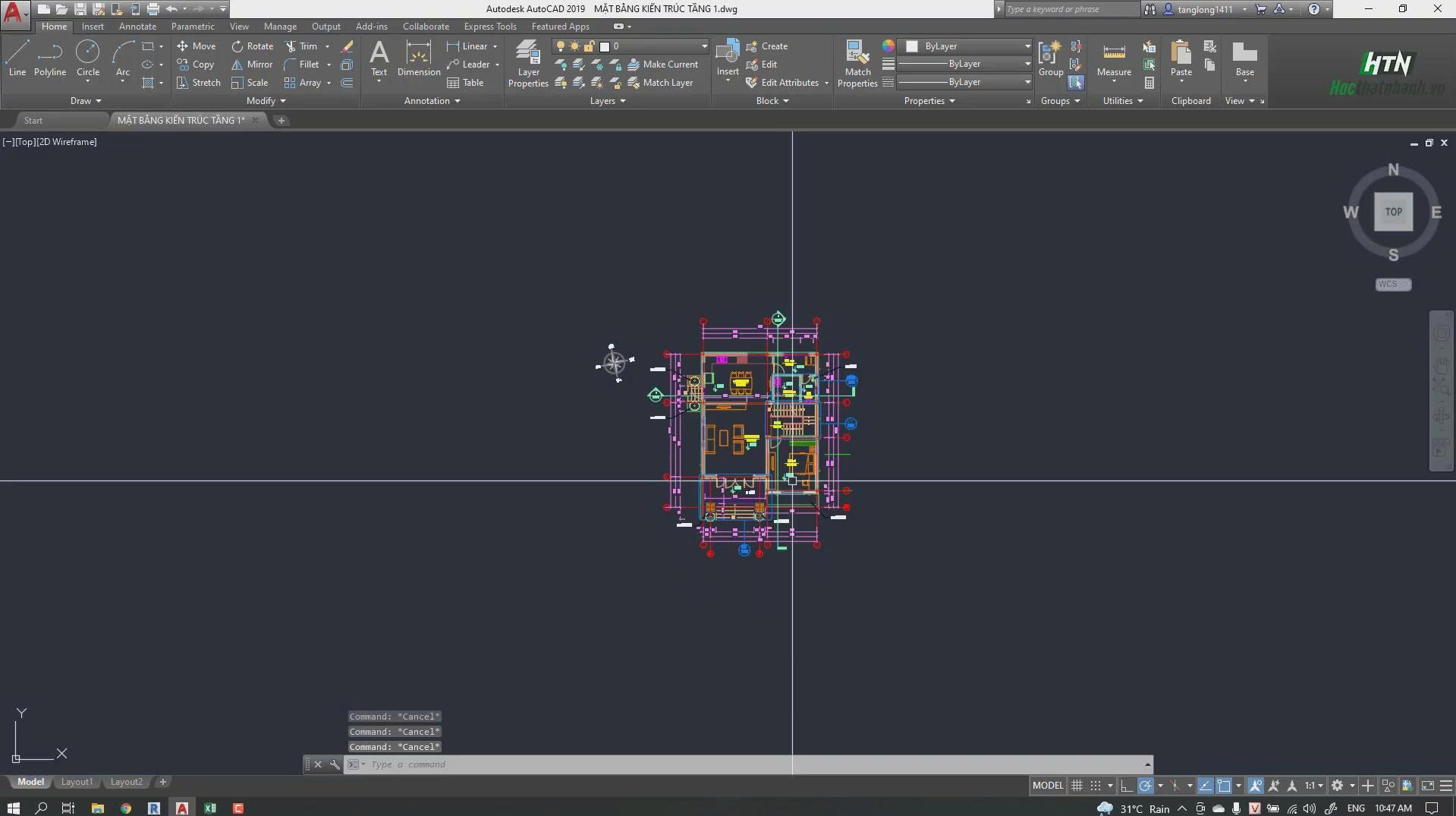
Task: Click inside the Type a command input field
Action: (x=531, y=764)
